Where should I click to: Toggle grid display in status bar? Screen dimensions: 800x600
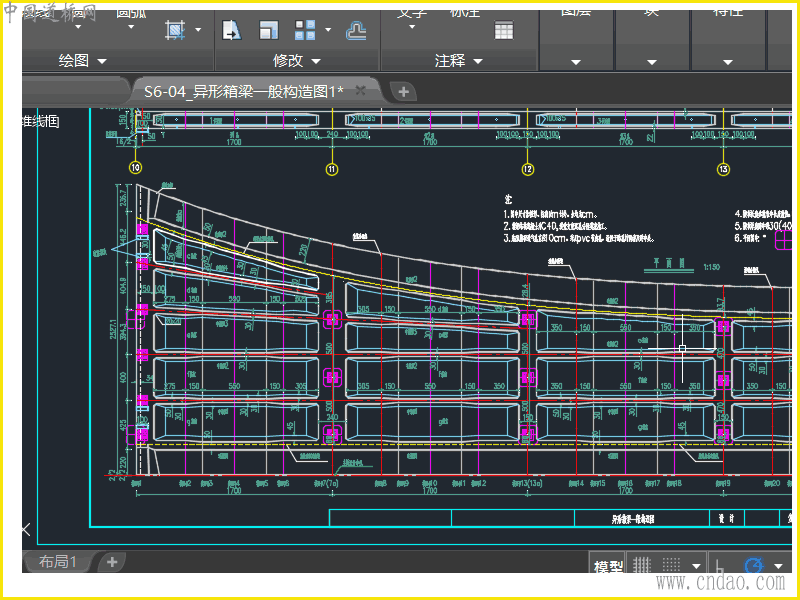tap(642, 566)
